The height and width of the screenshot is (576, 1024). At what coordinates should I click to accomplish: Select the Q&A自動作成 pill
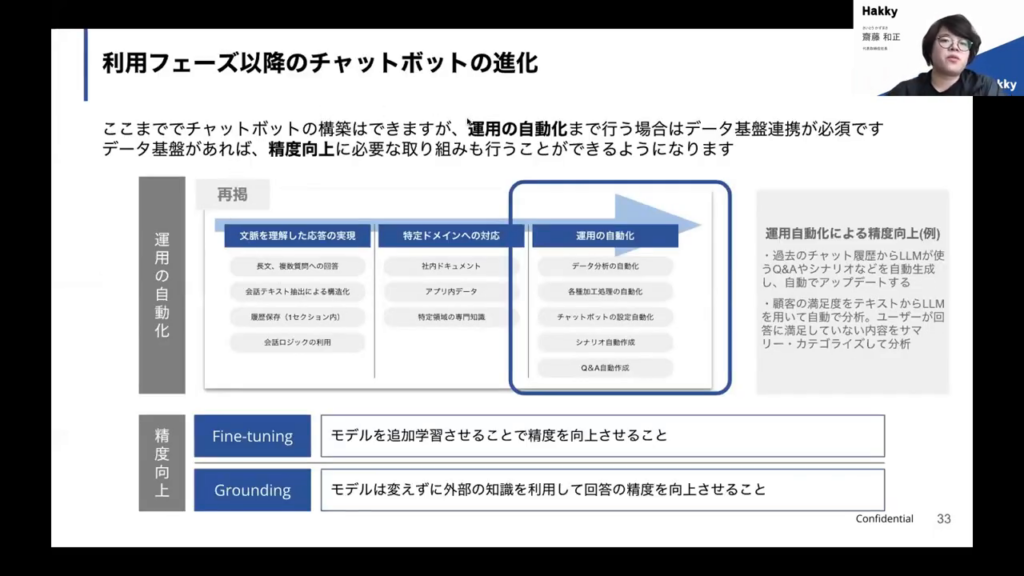coord(605,368)
